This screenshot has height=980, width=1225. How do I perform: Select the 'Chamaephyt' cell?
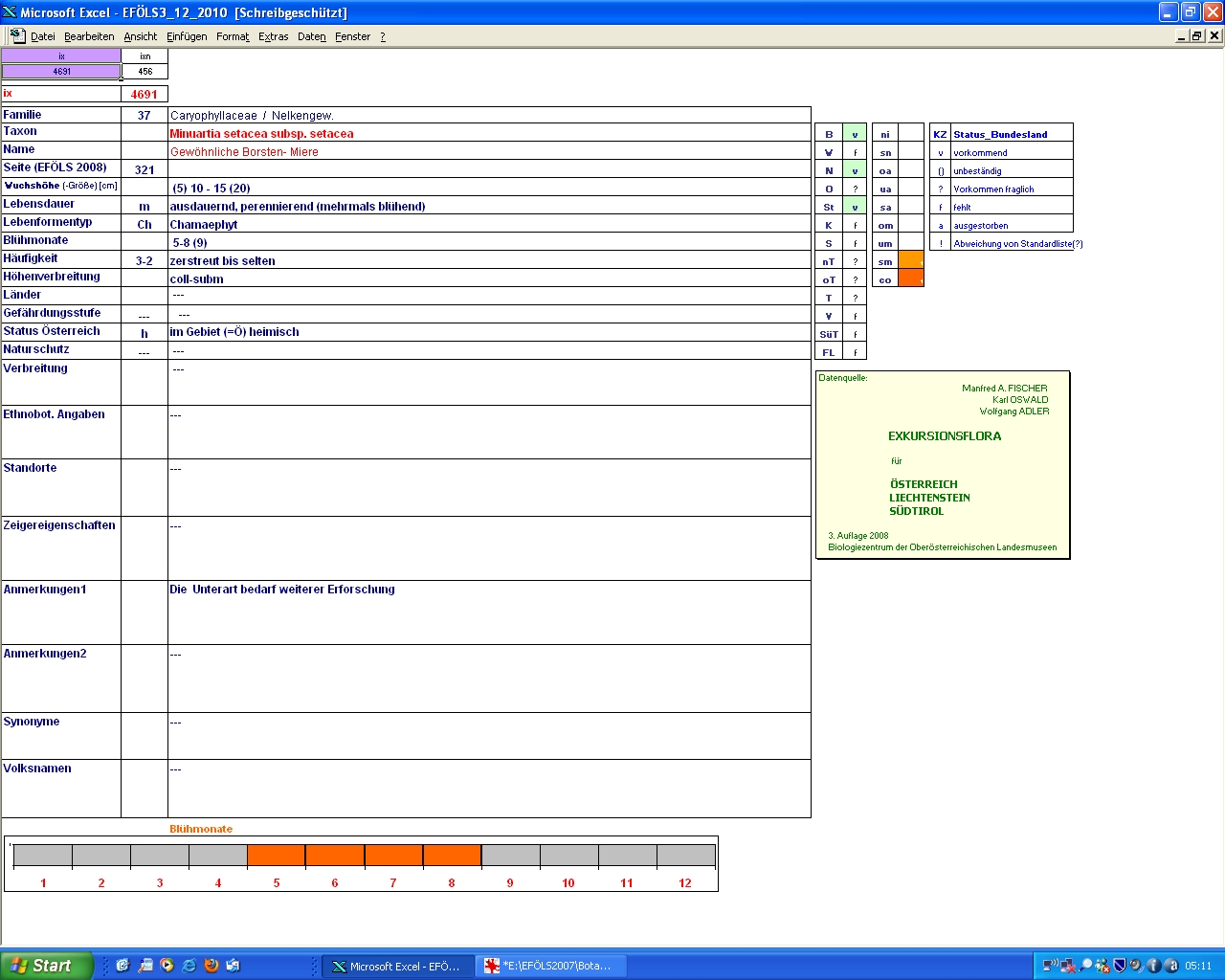click(489, 224)
